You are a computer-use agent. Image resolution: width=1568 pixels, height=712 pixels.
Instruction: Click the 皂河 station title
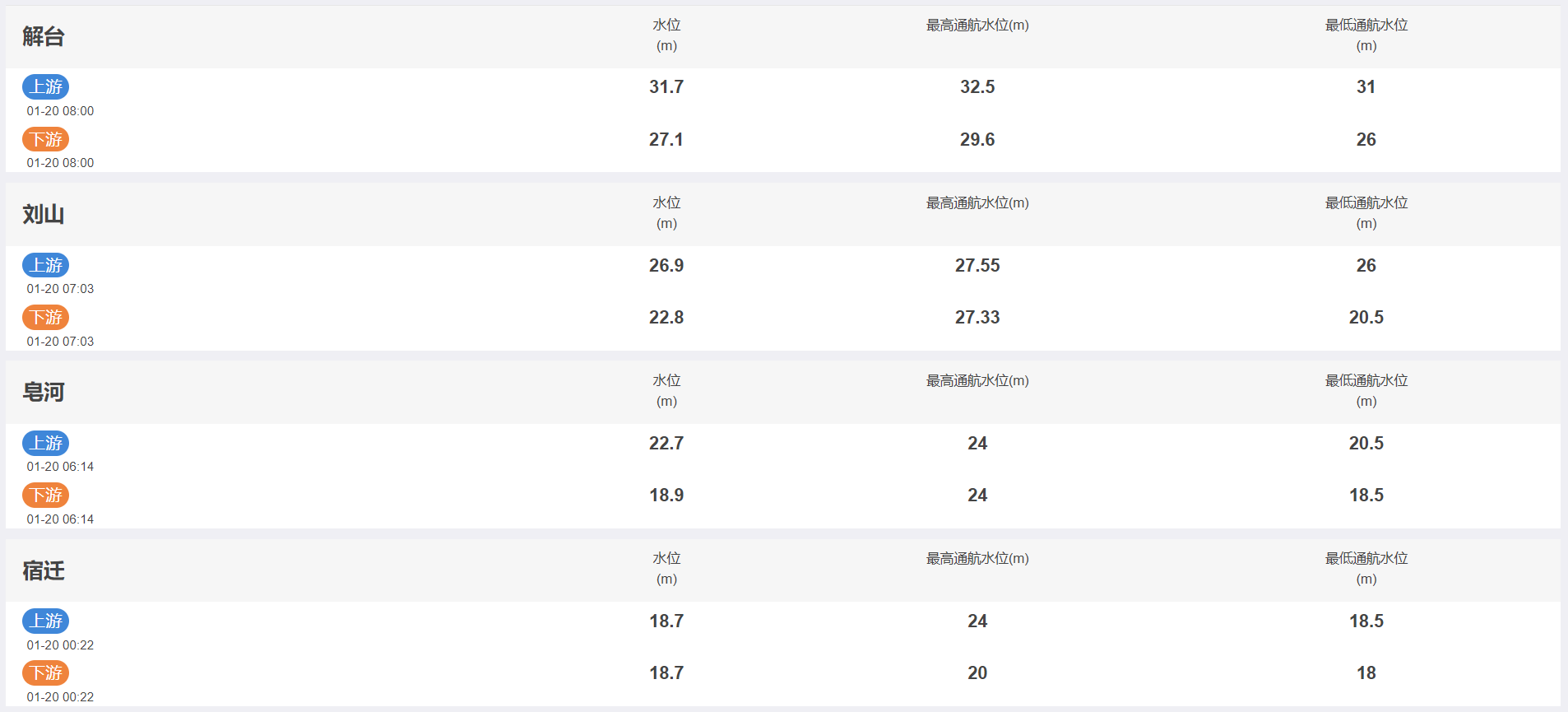coord(44,392)
